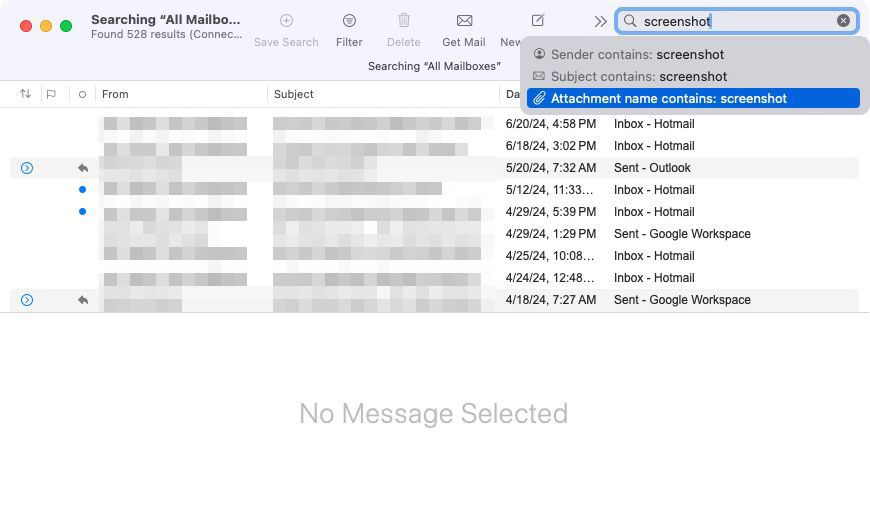Expand the thread on the 4/18/24 message
Screen dimensions: 870x515
(x=27, y=300)
